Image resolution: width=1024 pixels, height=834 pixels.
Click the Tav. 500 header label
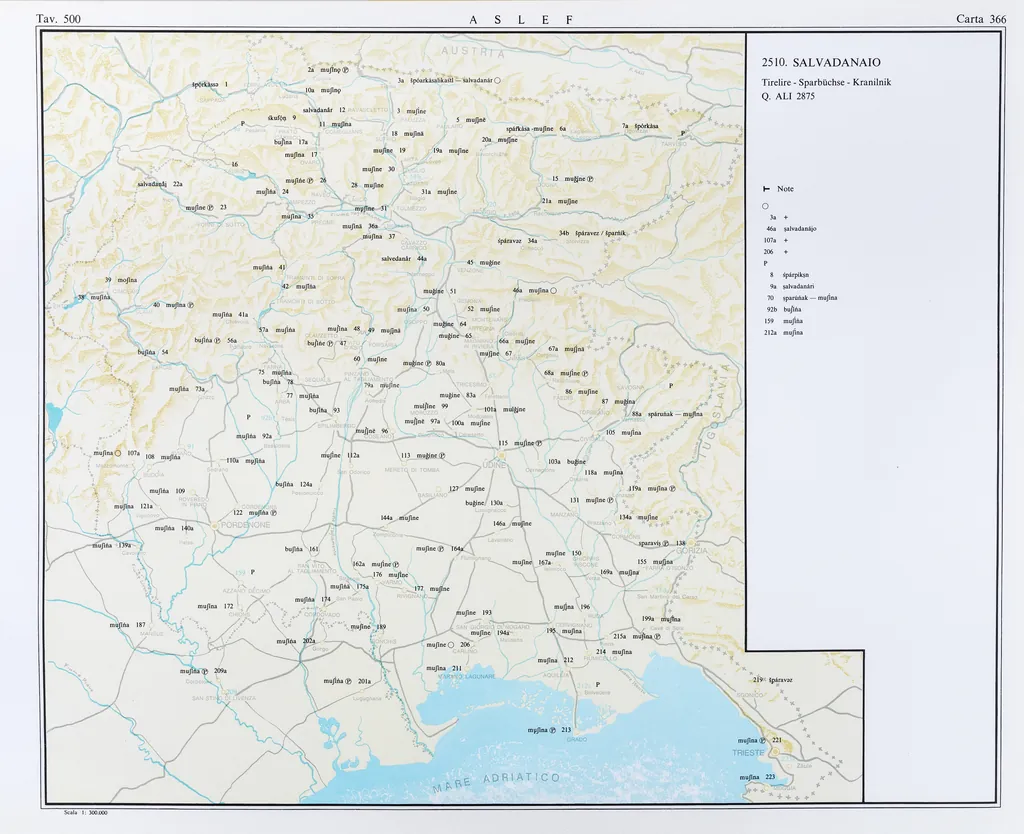tap(58, 19)
